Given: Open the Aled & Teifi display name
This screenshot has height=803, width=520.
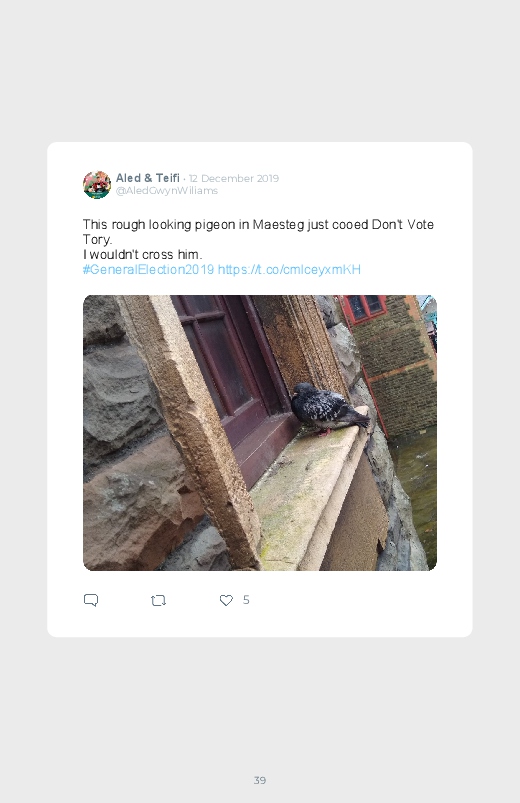Looking at the screenshot, I should [x=148, y=178].
